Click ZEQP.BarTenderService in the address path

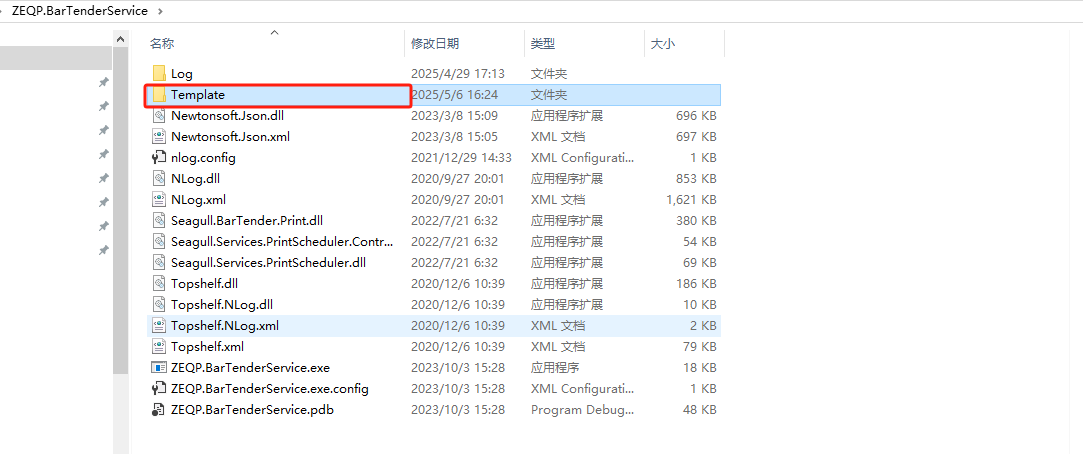point(79,11)
